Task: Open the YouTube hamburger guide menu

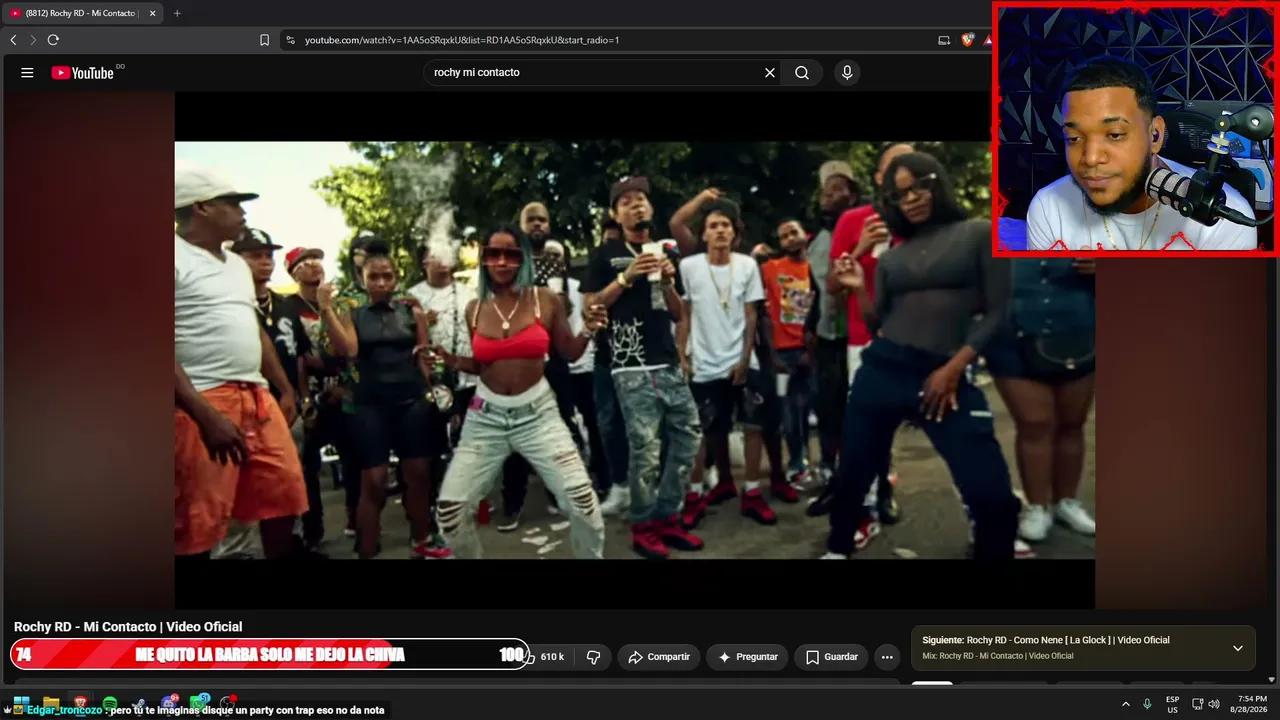Action: (x=27, y=73)
